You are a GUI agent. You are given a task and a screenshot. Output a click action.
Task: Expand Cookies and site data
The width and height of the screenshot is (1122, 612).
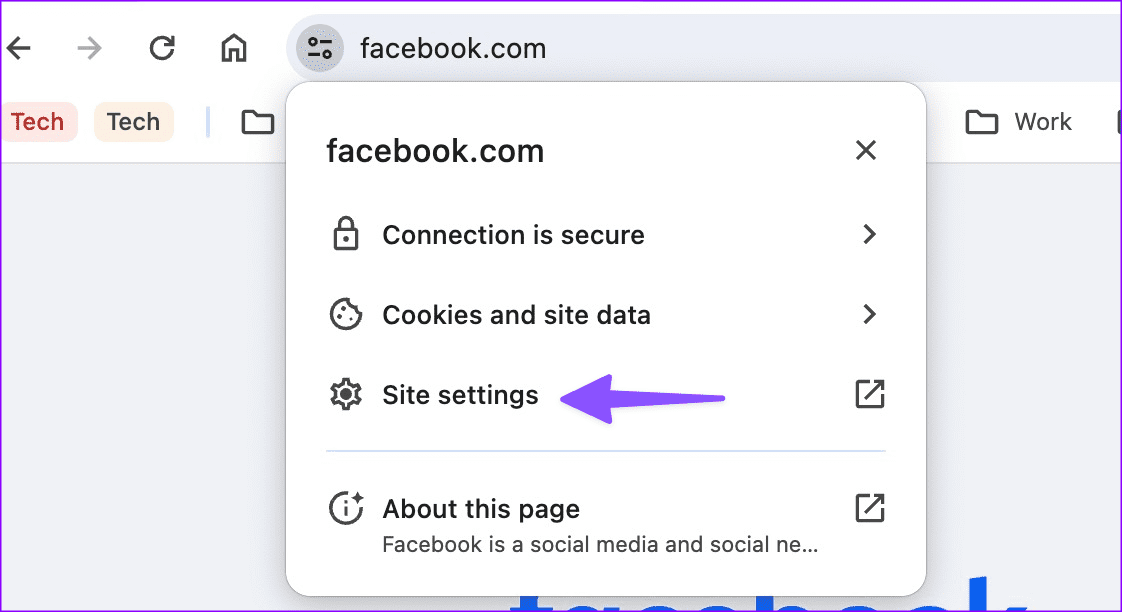point(869,314)
